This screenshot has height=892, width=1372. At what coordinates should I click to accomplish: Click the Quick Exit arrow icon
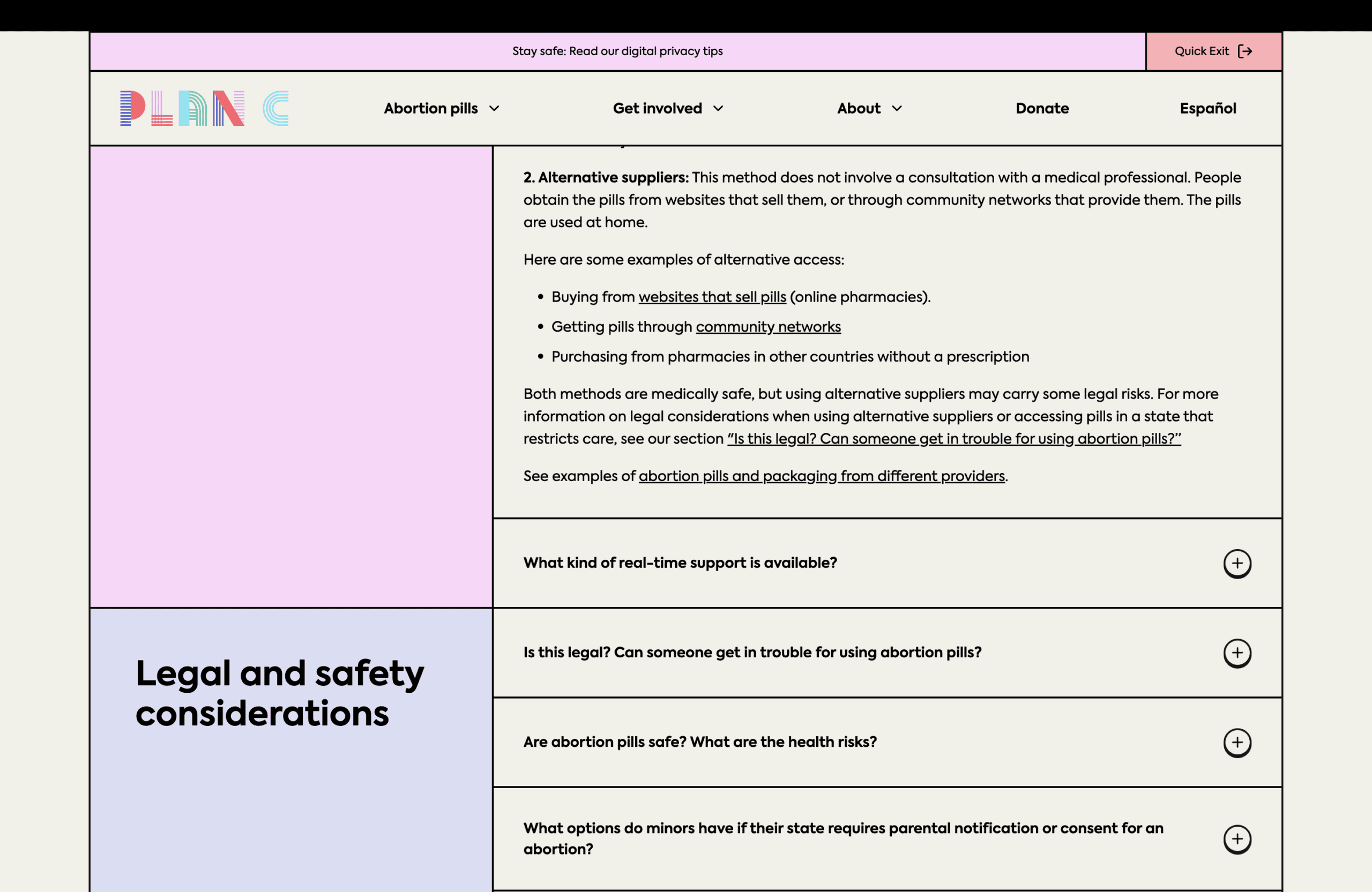pyautogui.click(x=1245, y=51)
